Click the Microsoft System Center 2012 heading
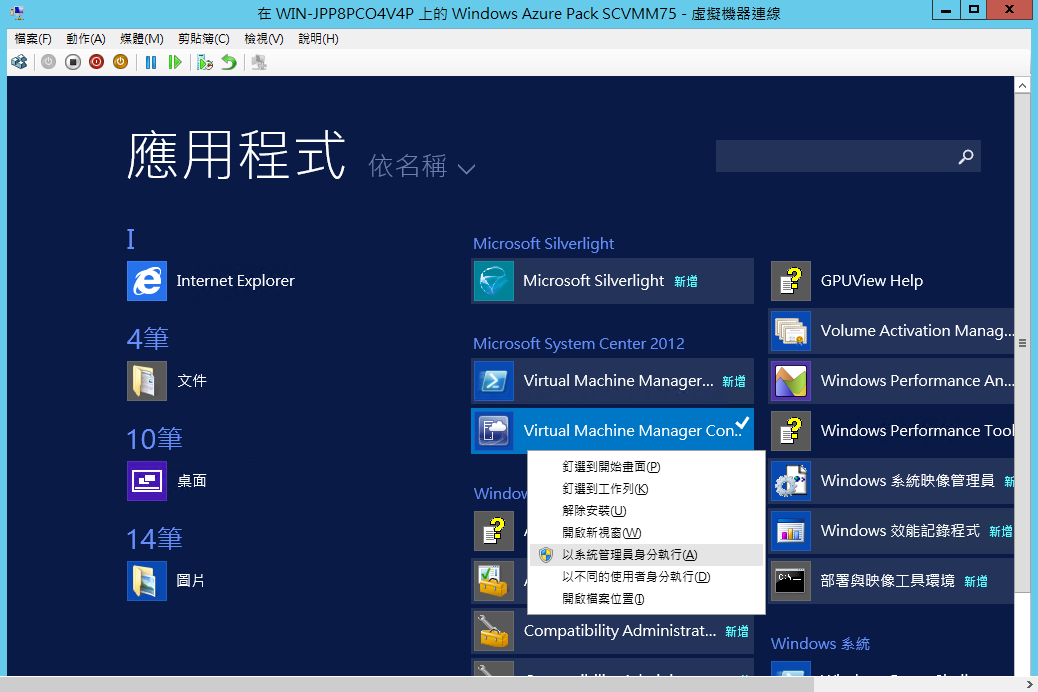 click(x=579, y=344)
